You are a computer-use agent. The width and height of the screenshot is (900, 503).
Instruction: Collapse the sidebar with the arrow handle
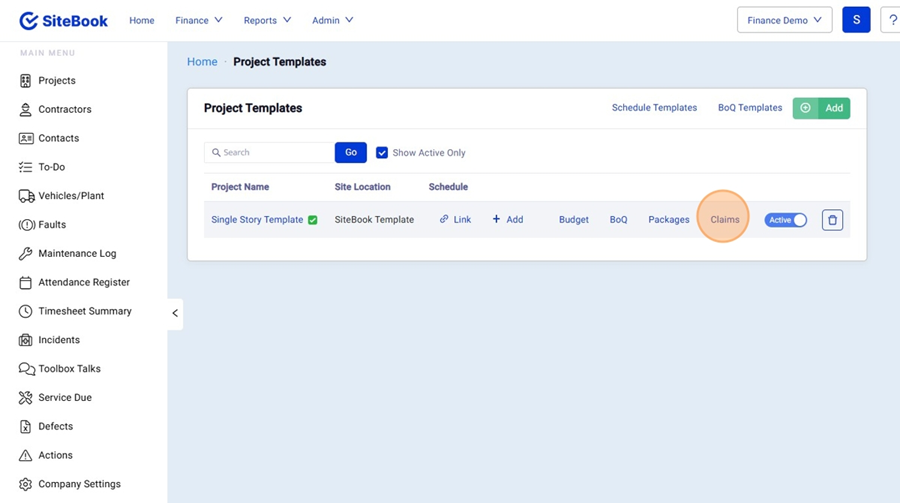[175, 313]
